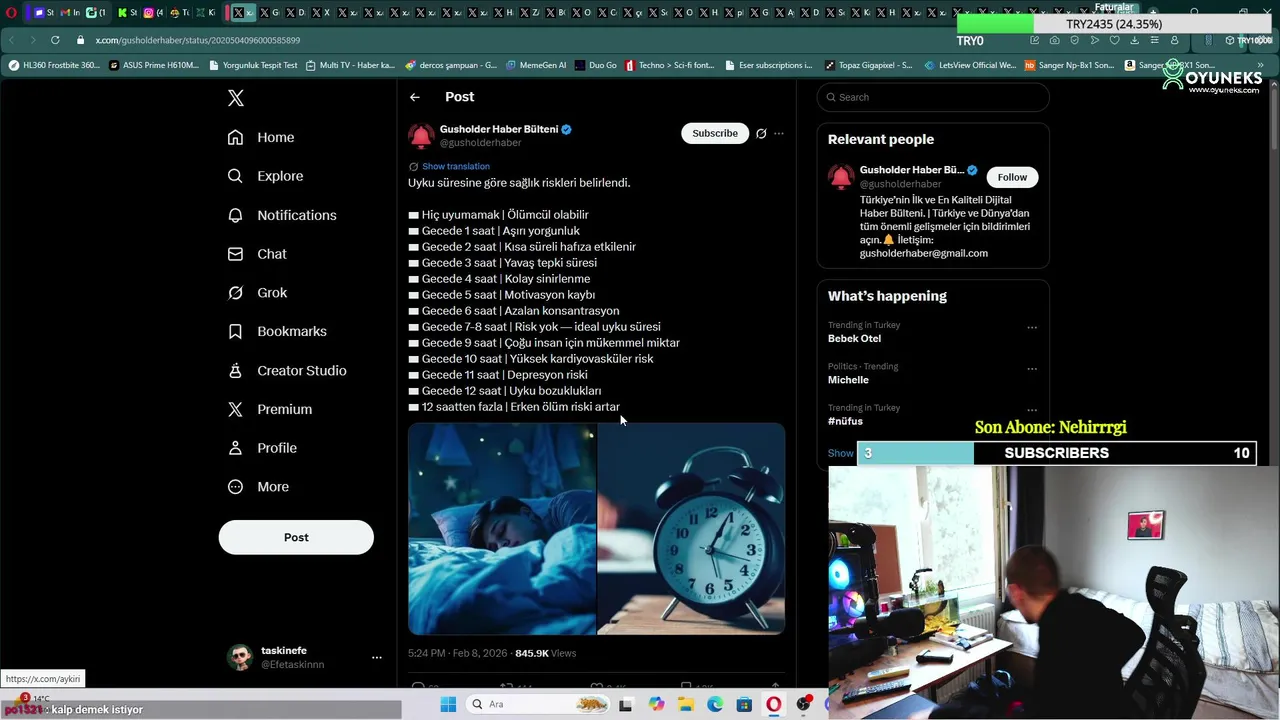Screen dimensions: 1280x720
Task: Reload the page in Opera
Action: coord(54,40)
